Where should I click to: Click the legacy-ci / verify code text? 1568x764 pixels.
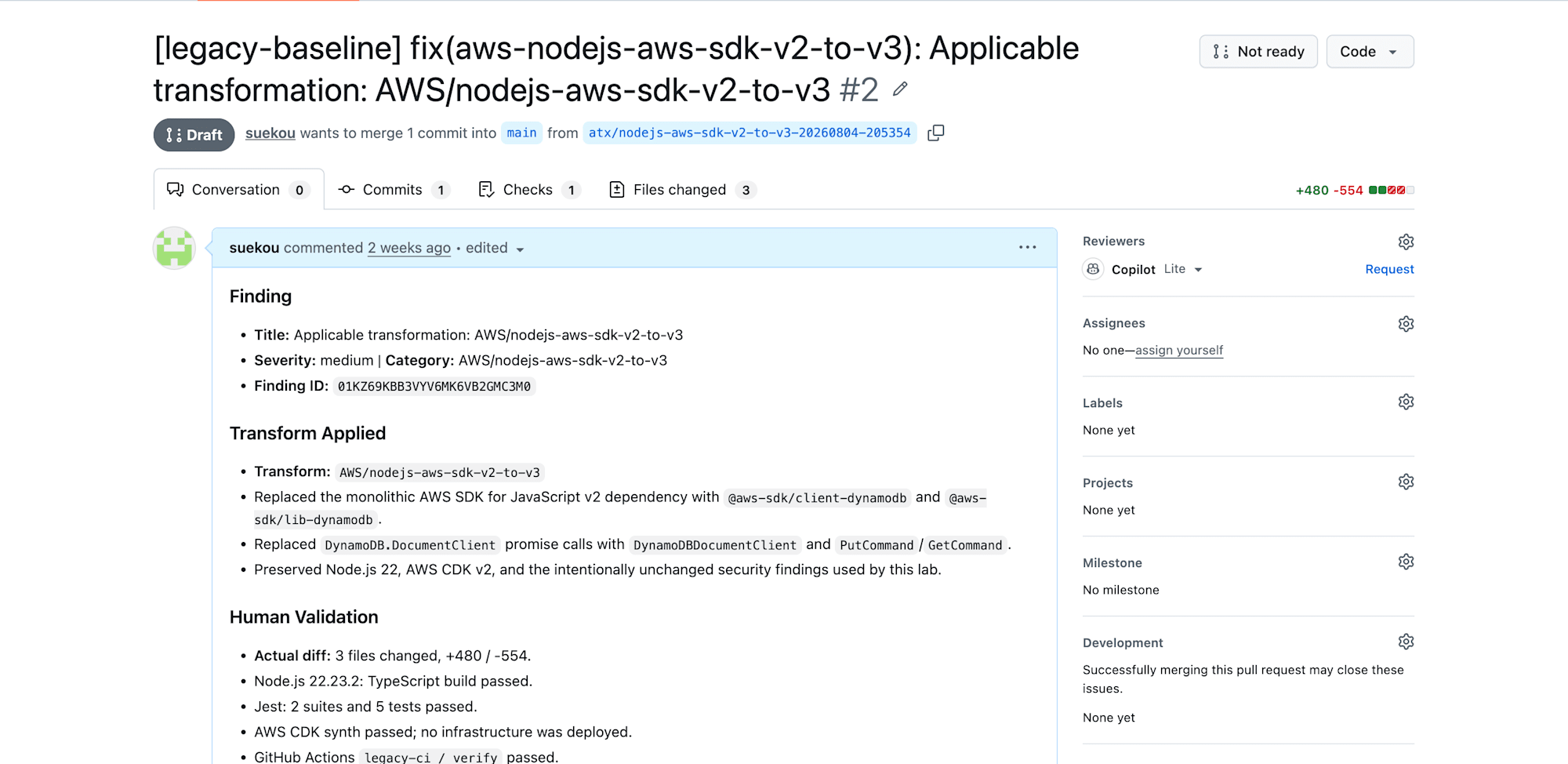(x=431, y=758)
